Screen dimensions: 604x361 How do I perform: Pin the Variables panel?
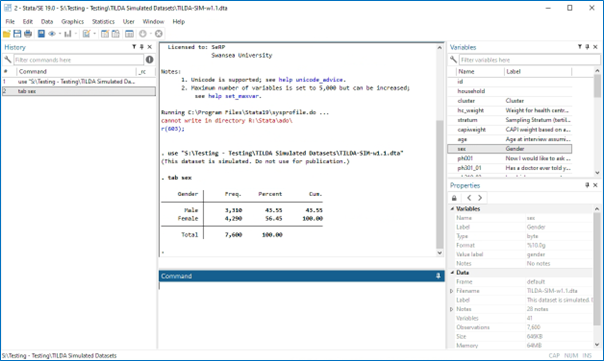coord(587,47)
